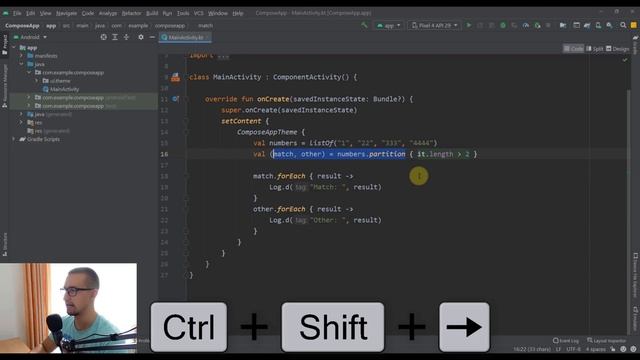Open the AVD Manager icon
Viewport: 640px width, 360px height.
click(x=598, y=25)
